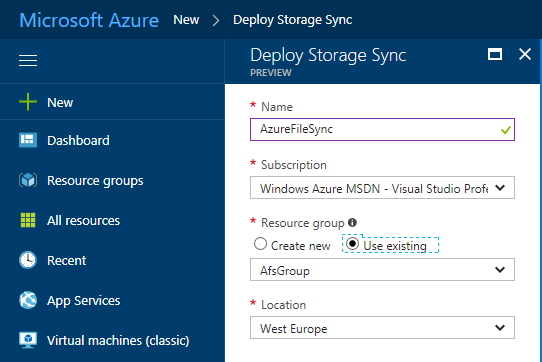Open the All resources grid icon

[28, 220]
